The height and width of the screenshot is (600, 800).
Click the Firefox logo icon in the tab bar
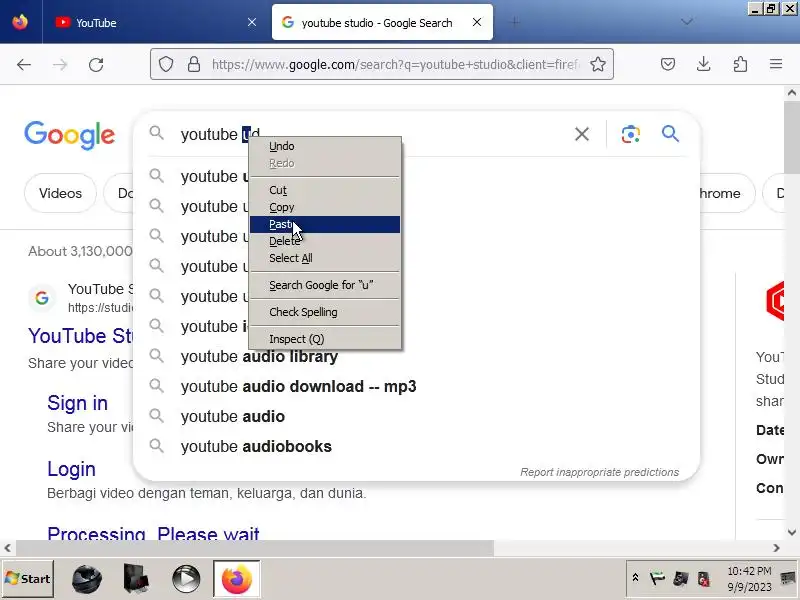(20, 22)
